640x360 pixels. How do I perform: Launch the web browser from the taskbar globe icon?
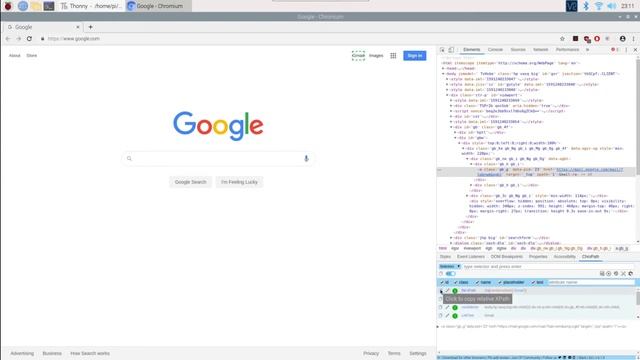pos(22,6)
